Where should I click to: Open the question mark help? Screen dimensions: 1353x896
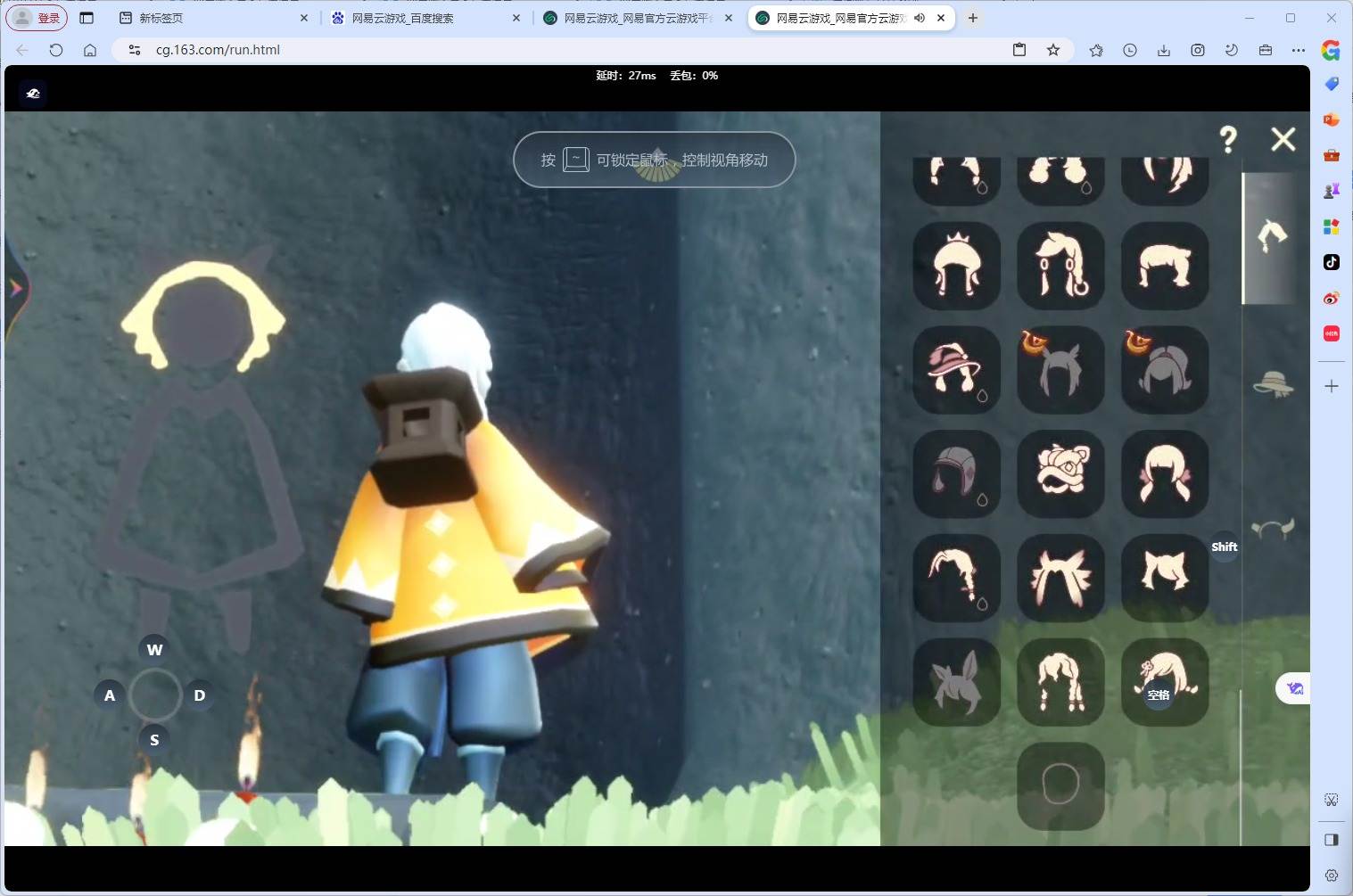click(1228, 139)
